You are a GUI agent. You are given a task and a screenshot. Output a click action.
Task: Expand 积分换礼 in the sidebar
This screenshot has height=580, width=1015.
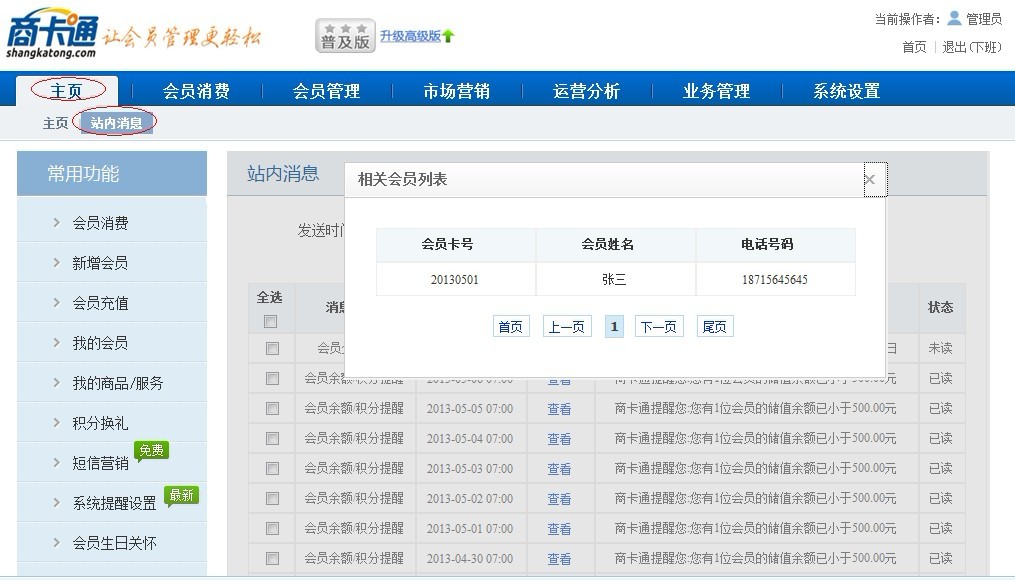(100, 423)
